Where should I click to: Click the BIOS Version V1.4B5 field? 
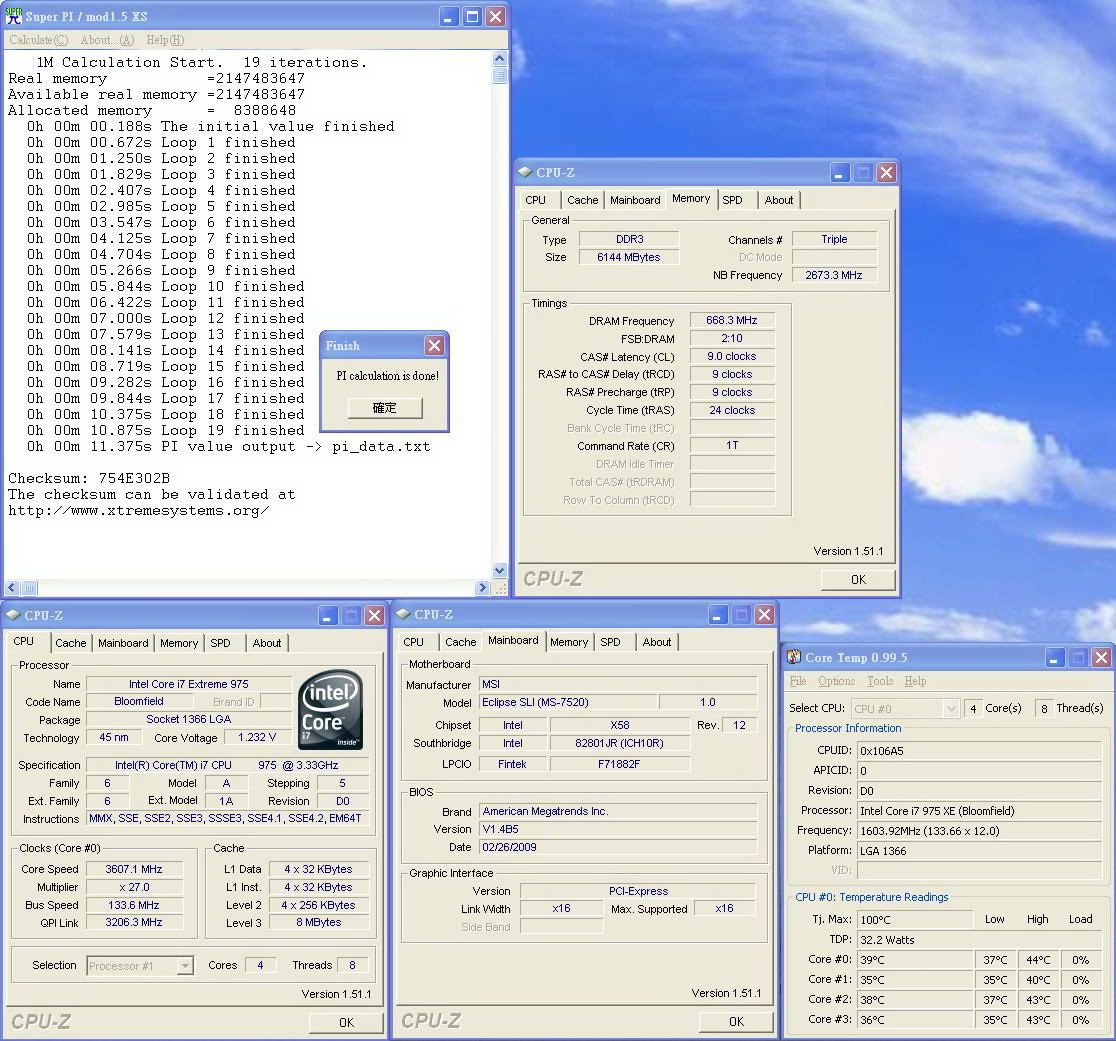coord(618,829)
